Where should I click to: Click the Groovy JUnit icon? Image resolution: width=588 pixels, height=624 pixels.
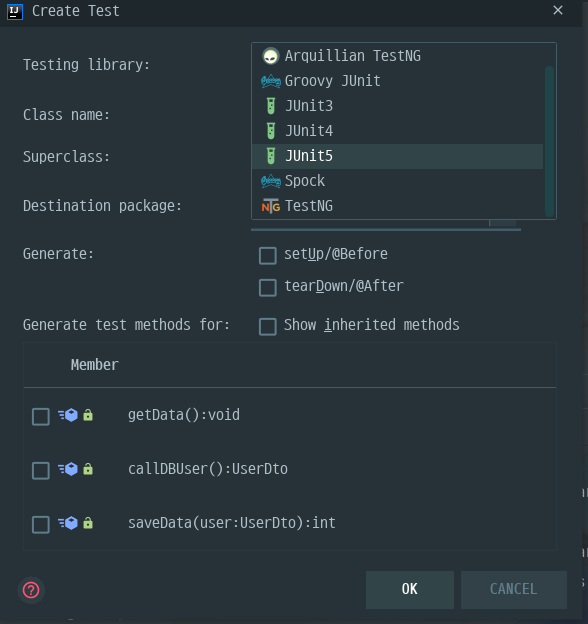click(x=271, y=81)
